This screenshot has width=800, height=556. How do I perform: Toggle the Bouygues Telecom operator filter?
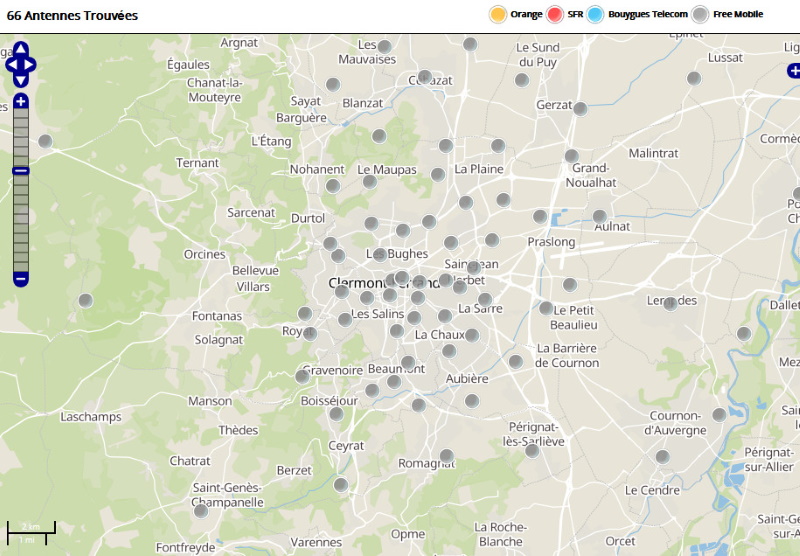pyautogui.click(x=596, y=14)
